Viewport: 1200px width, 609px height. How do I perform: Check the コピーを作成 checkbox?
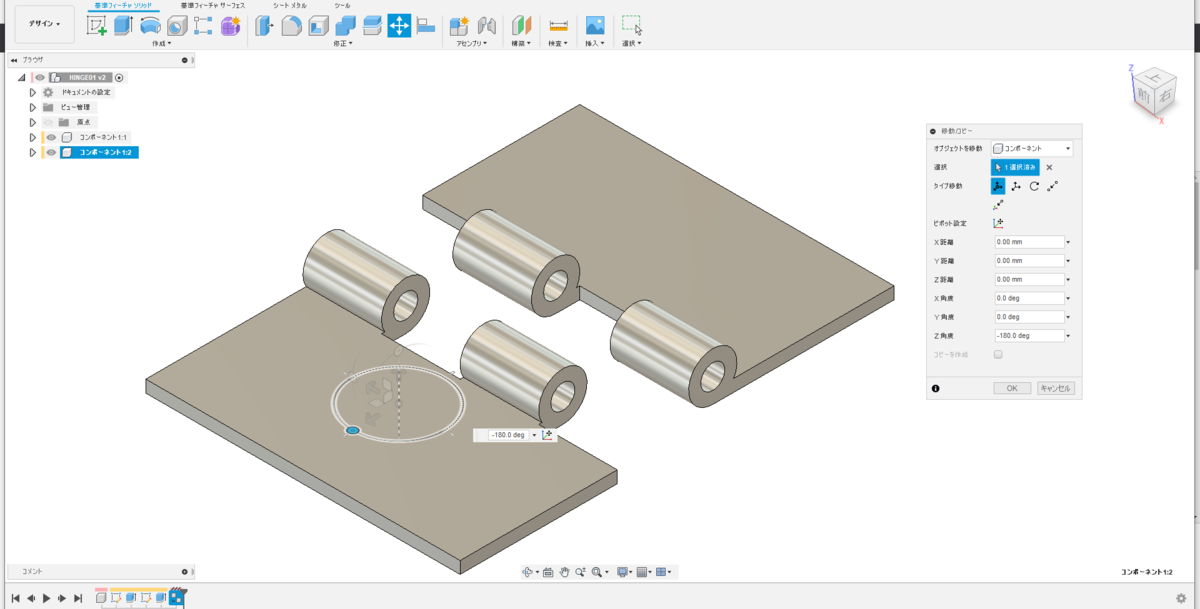click(x=998, y=354)
